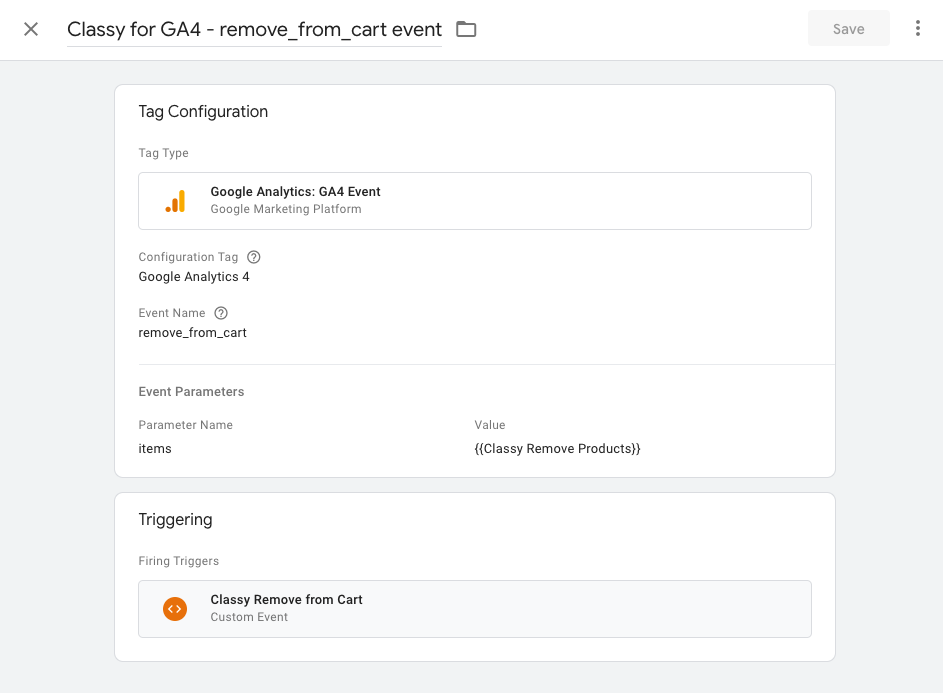Click the Firing Triggers label

tap(179, 561)
